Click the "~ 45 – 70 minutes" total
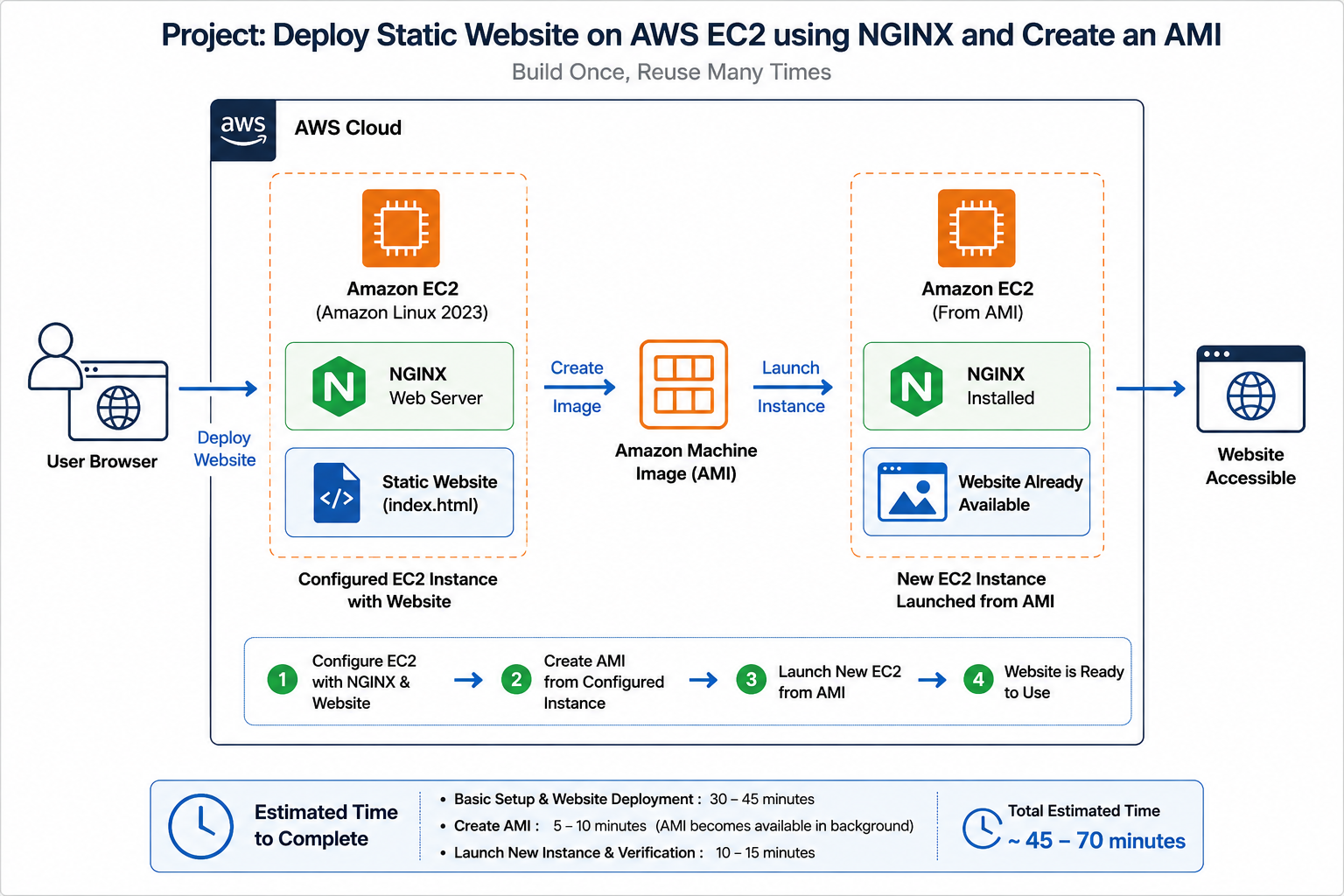The height and width of the screenshot is (896, 1344). pyautogui.click(x=1096, y=841)
